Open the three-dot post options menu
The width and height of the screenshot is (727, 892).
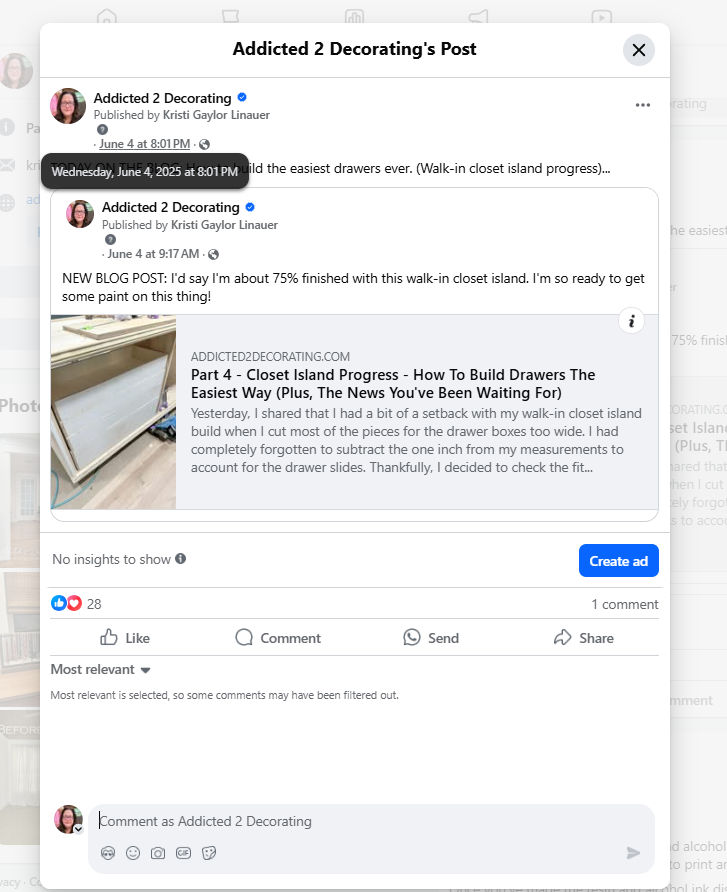pyautogui.click(x=642, y=105)
